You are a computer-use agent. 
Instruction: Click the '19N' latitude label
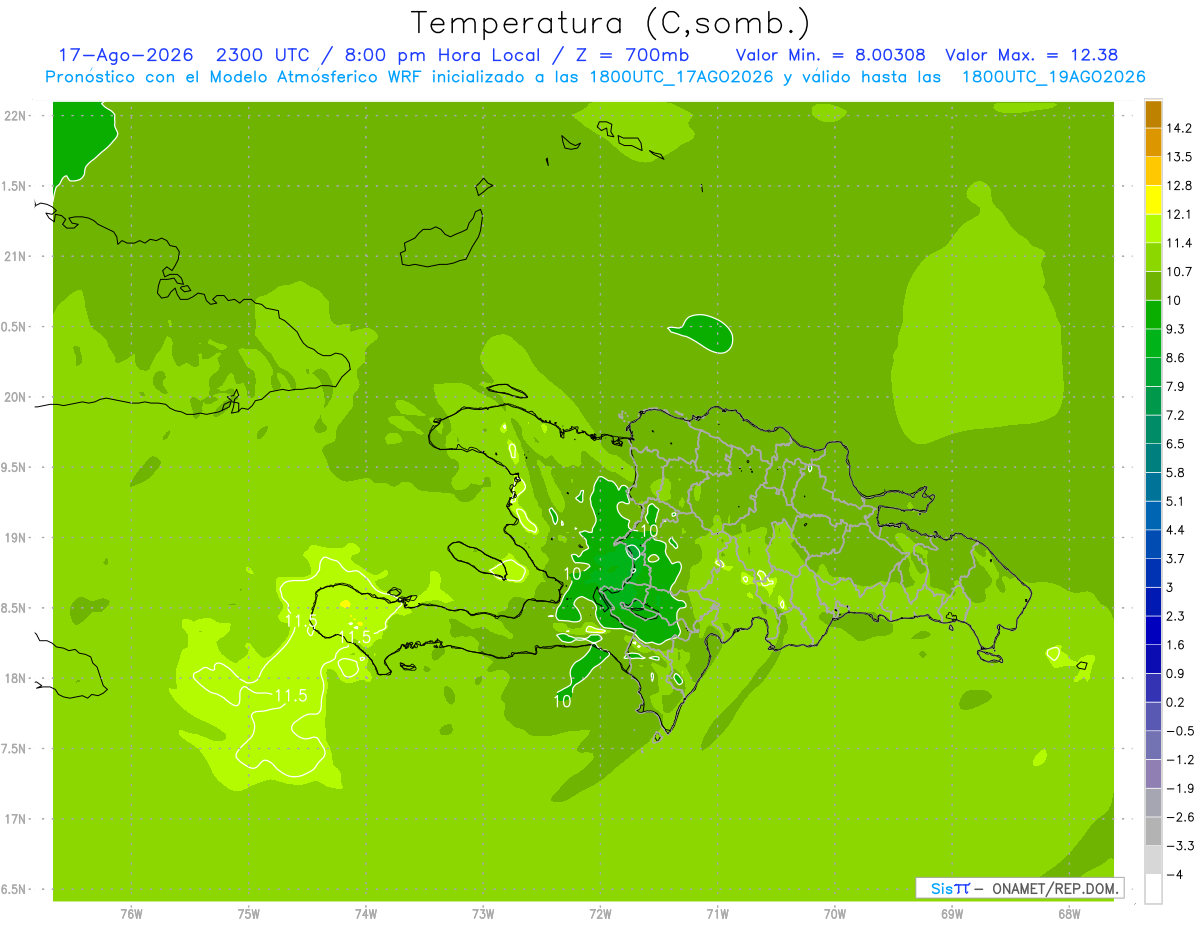pos(17,538)
